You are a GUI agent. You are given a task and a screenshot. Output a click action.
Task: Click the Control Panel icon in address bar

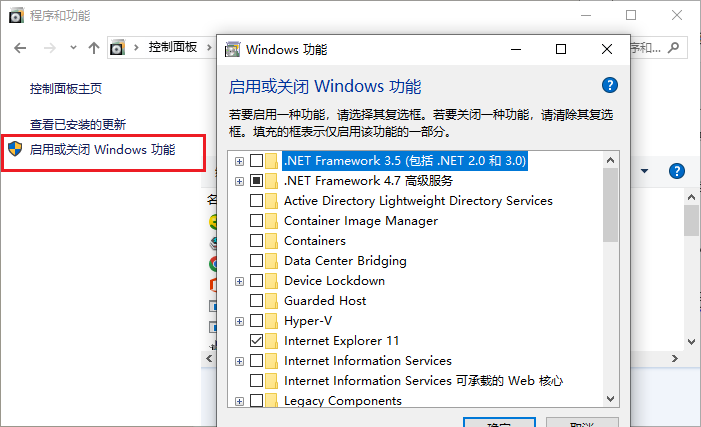(x=118, y=47)
